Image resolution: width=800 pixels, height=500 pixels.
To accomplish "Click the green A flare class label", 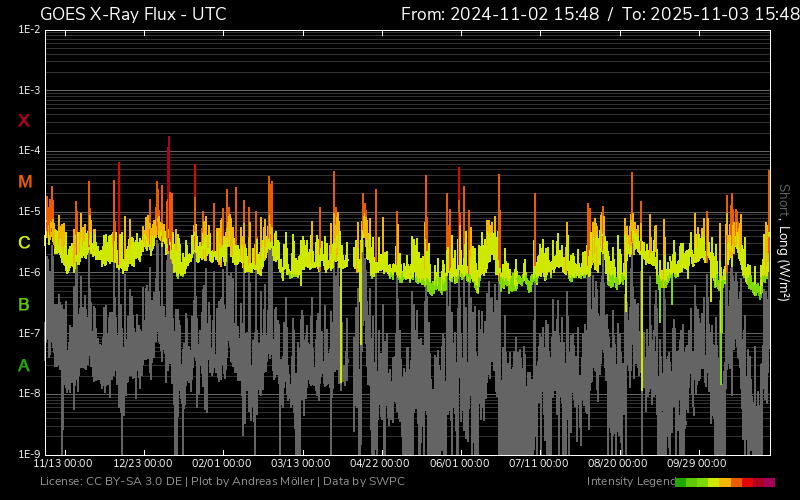I will [24, 366].
